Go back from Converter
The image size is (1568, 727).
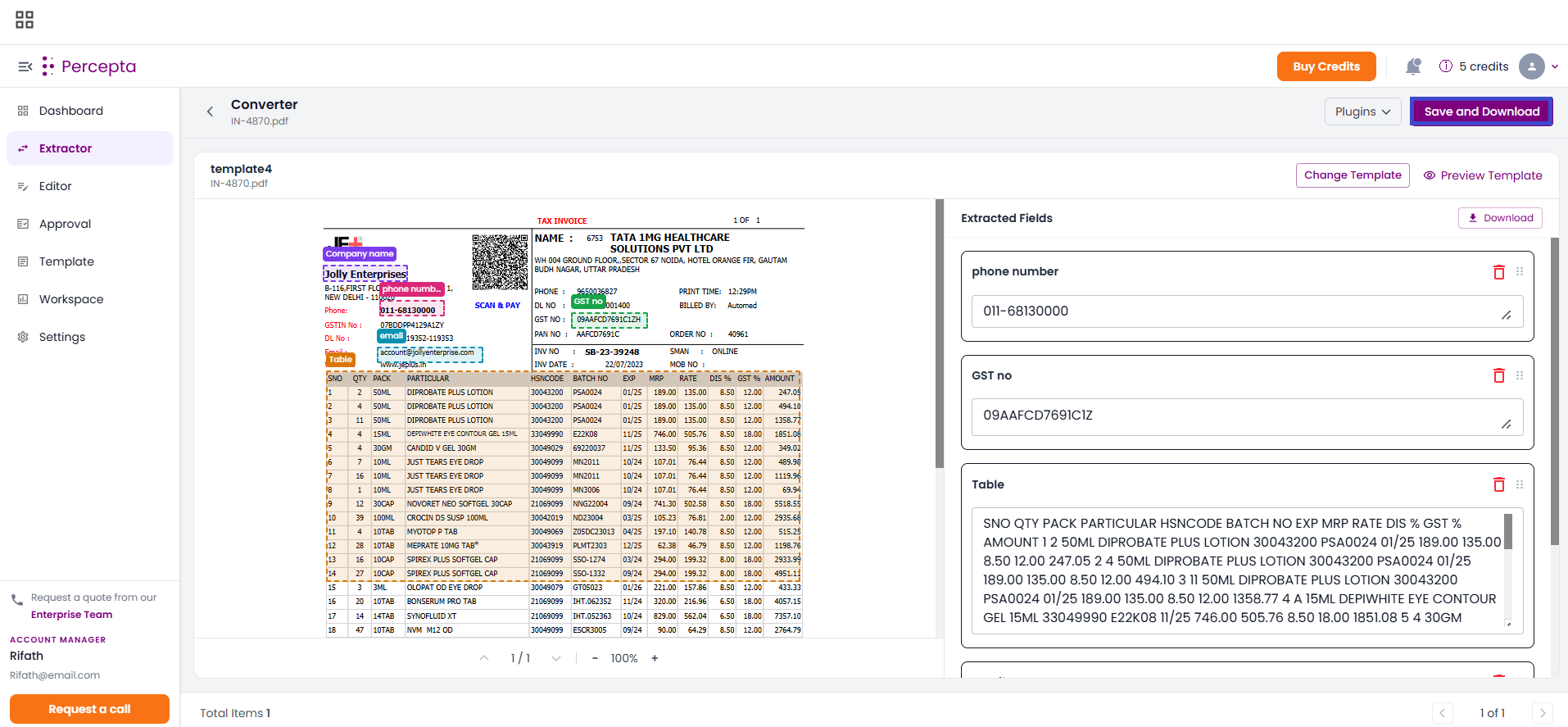click(210, 111)
